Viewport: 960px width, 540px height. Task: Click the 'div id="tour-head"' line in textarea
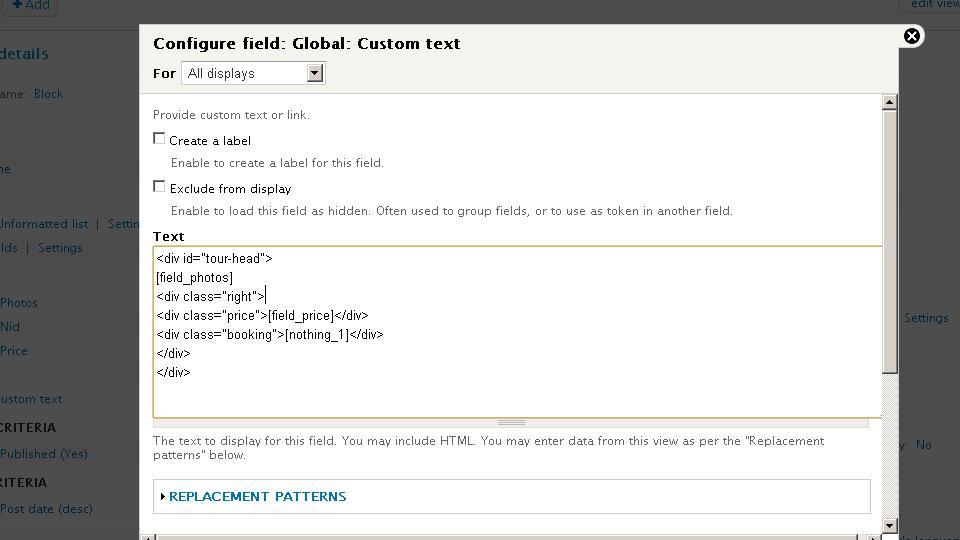click(214, 258)
